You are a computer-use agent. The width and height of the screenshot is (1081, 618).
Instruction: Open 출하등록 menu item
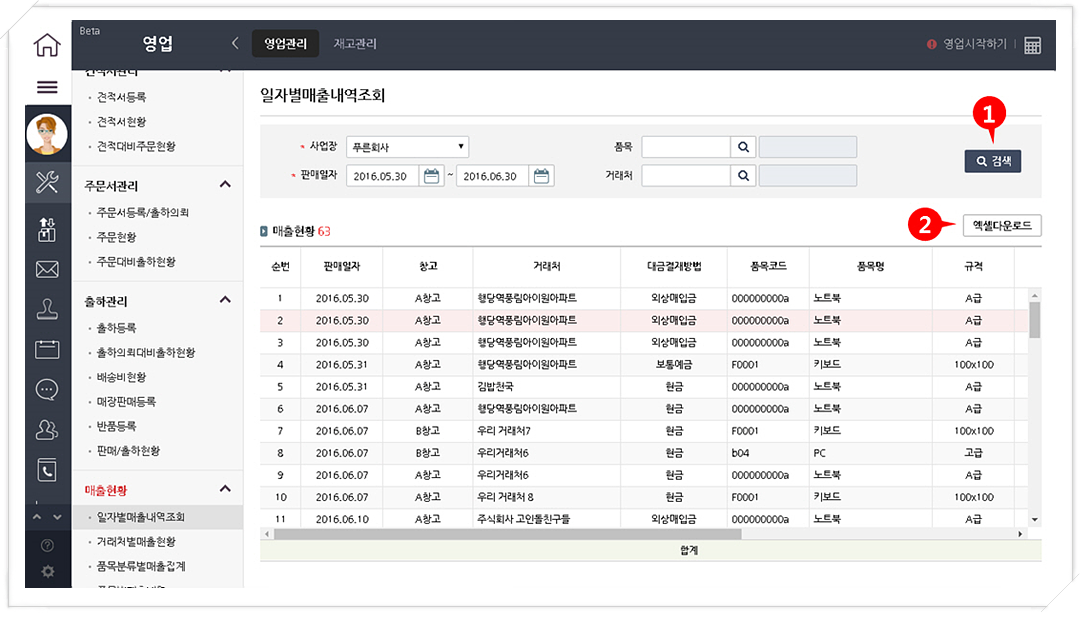pyautogui.click(x=117, y=328)
